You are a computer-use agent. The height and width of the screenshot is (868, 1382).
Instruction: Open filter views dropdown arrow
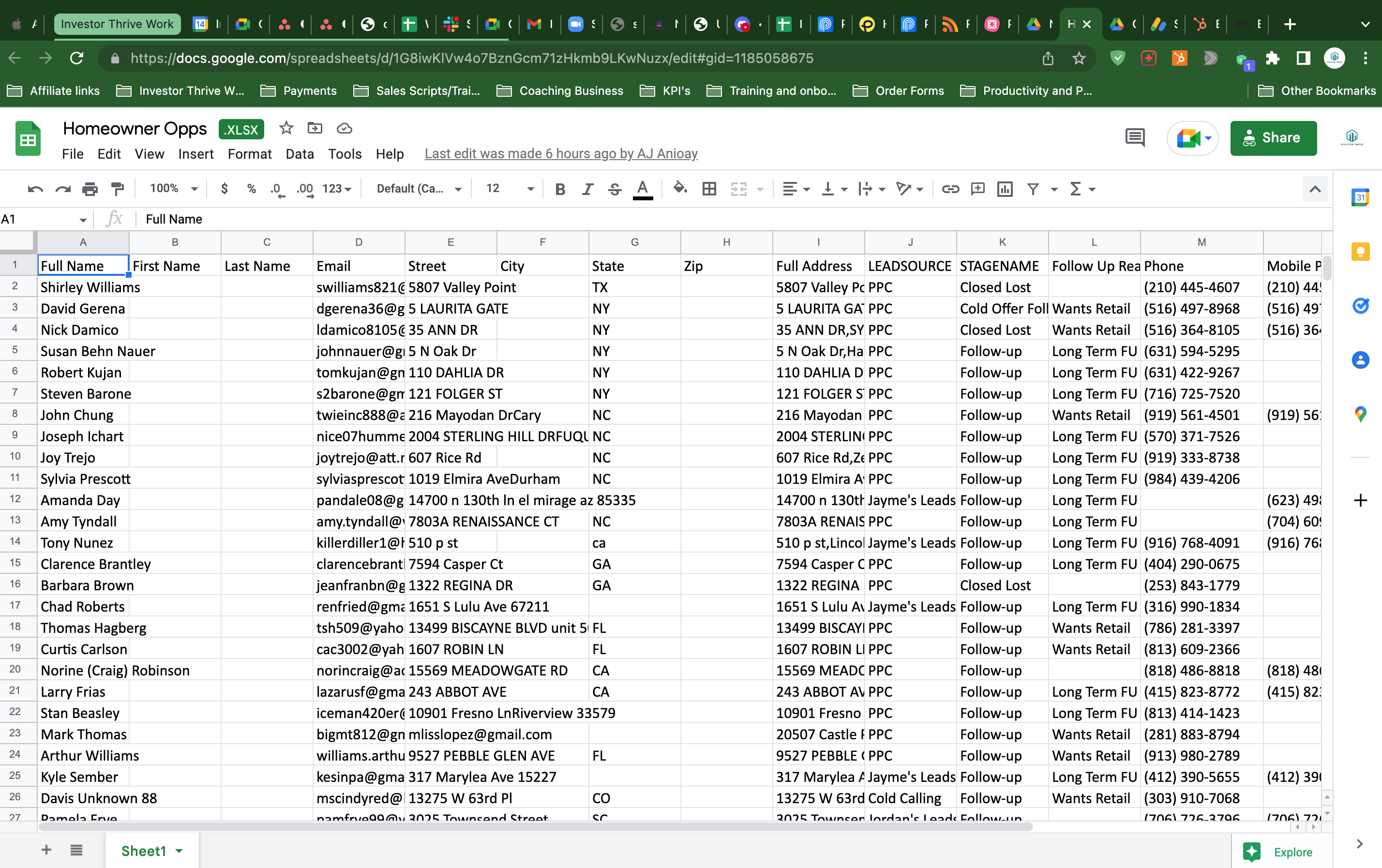pos(1054,189)
